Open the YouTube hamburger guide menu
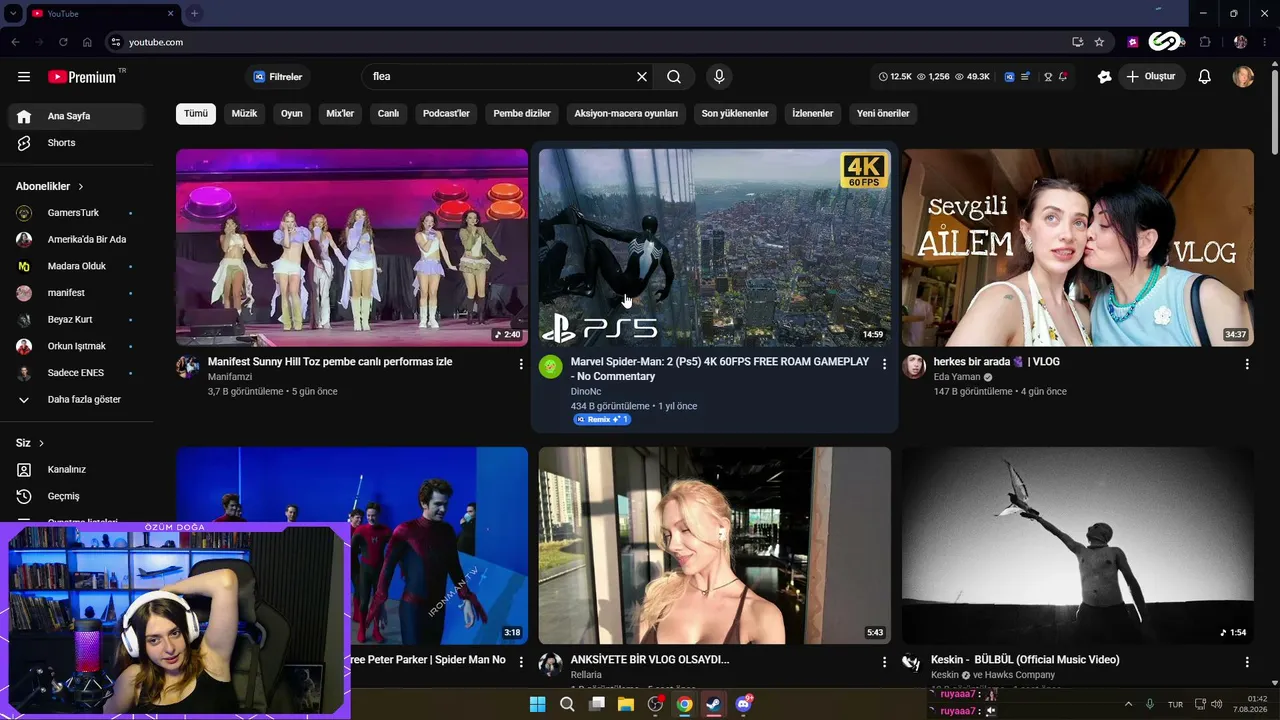The width and height of the screenshot is (1280, 720). (x=24, y=77)
